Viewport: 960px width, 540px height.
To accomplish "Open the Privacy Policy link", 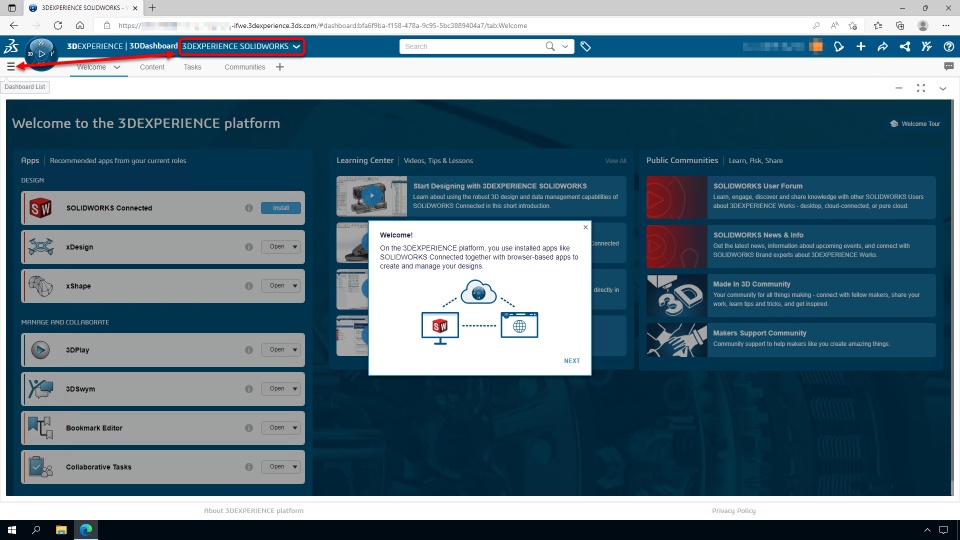I will pos(733,511).
